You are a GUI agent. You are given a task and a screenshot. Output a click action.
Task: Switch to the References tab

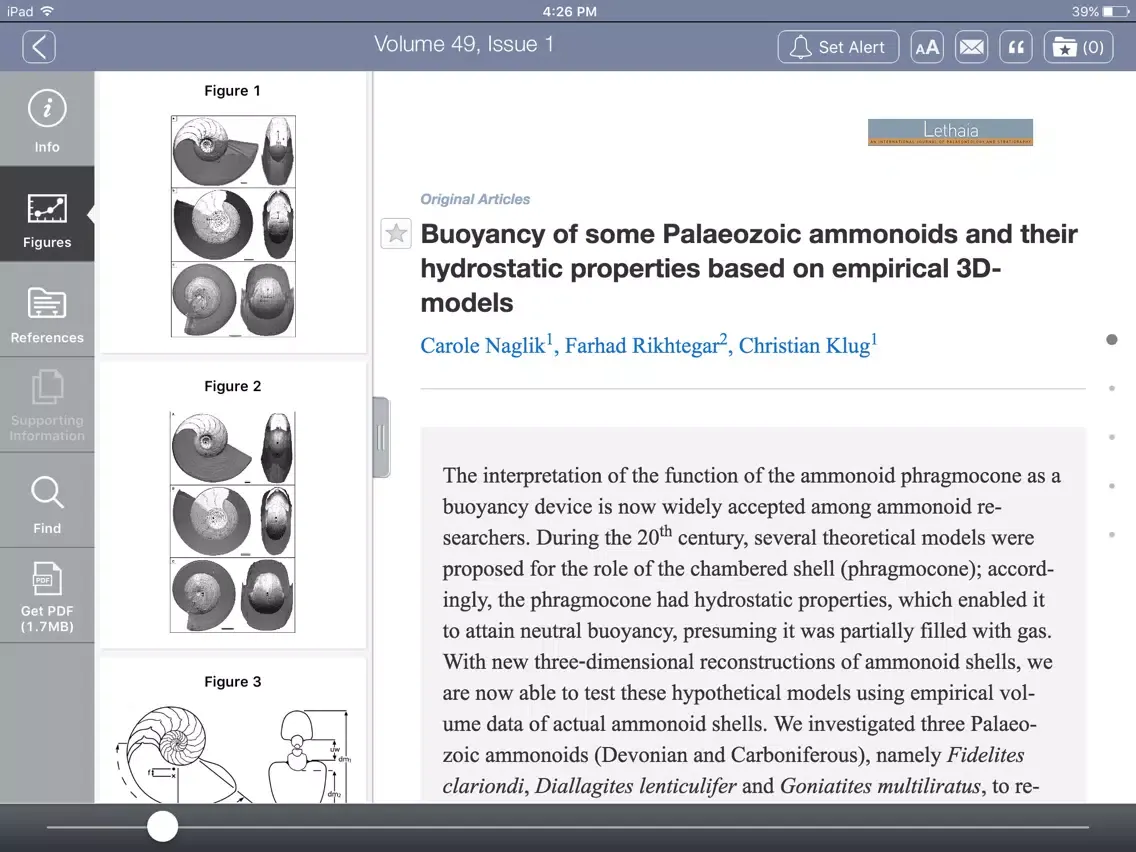coord(44,310)
